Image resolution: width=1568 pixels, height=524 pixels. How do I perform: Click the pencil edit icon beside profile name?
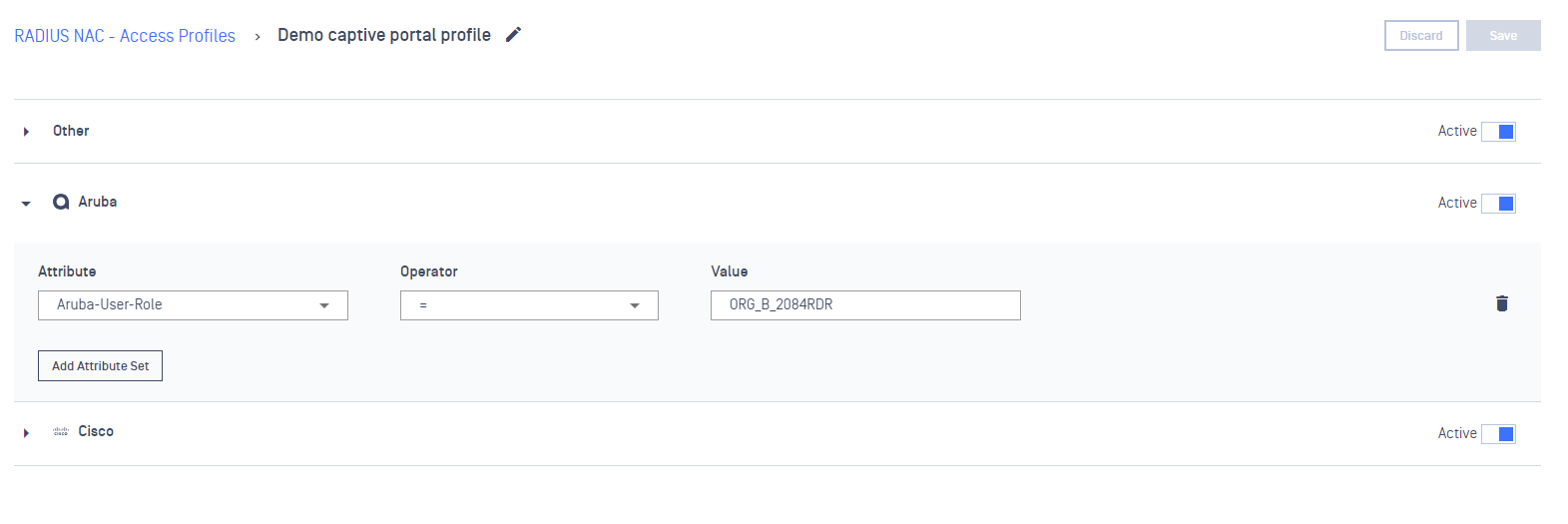tap(513, 35)
